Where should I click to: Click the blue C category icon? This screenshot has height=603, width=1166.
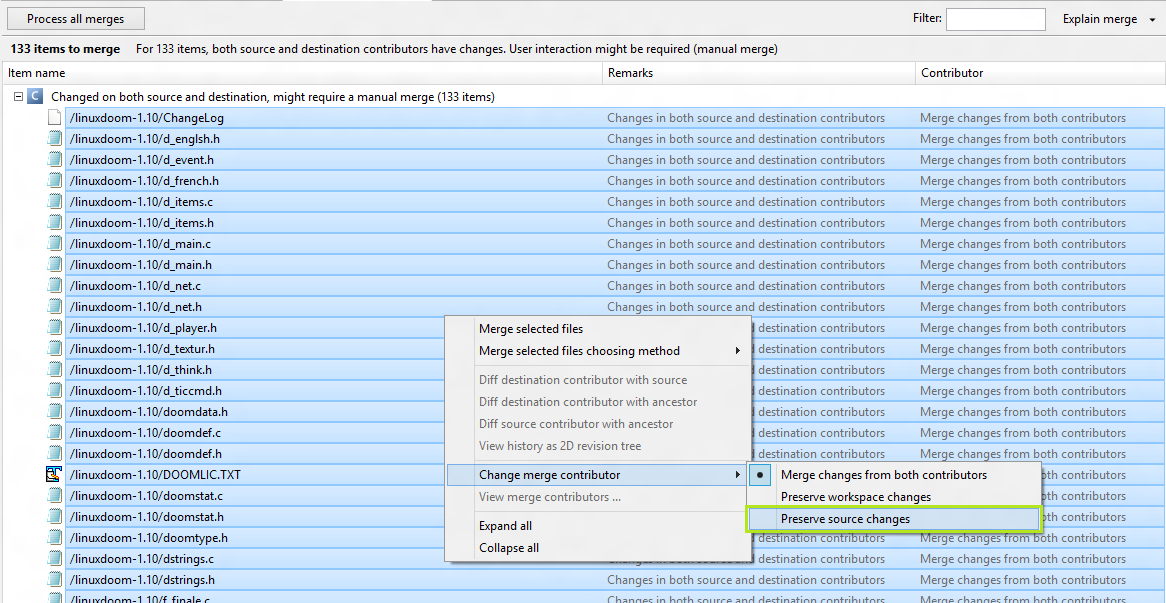click(x=35, y=96)
